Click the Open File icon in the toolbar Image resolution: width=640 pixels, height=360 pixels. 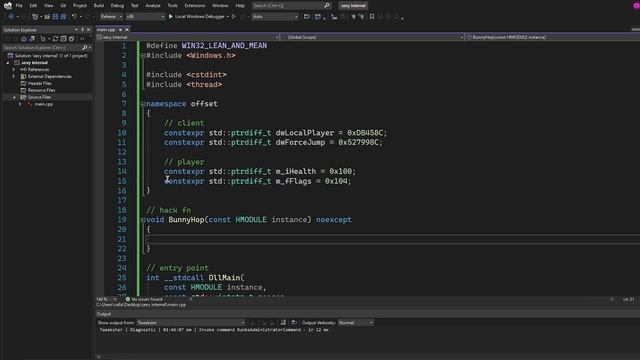(47, 17)
